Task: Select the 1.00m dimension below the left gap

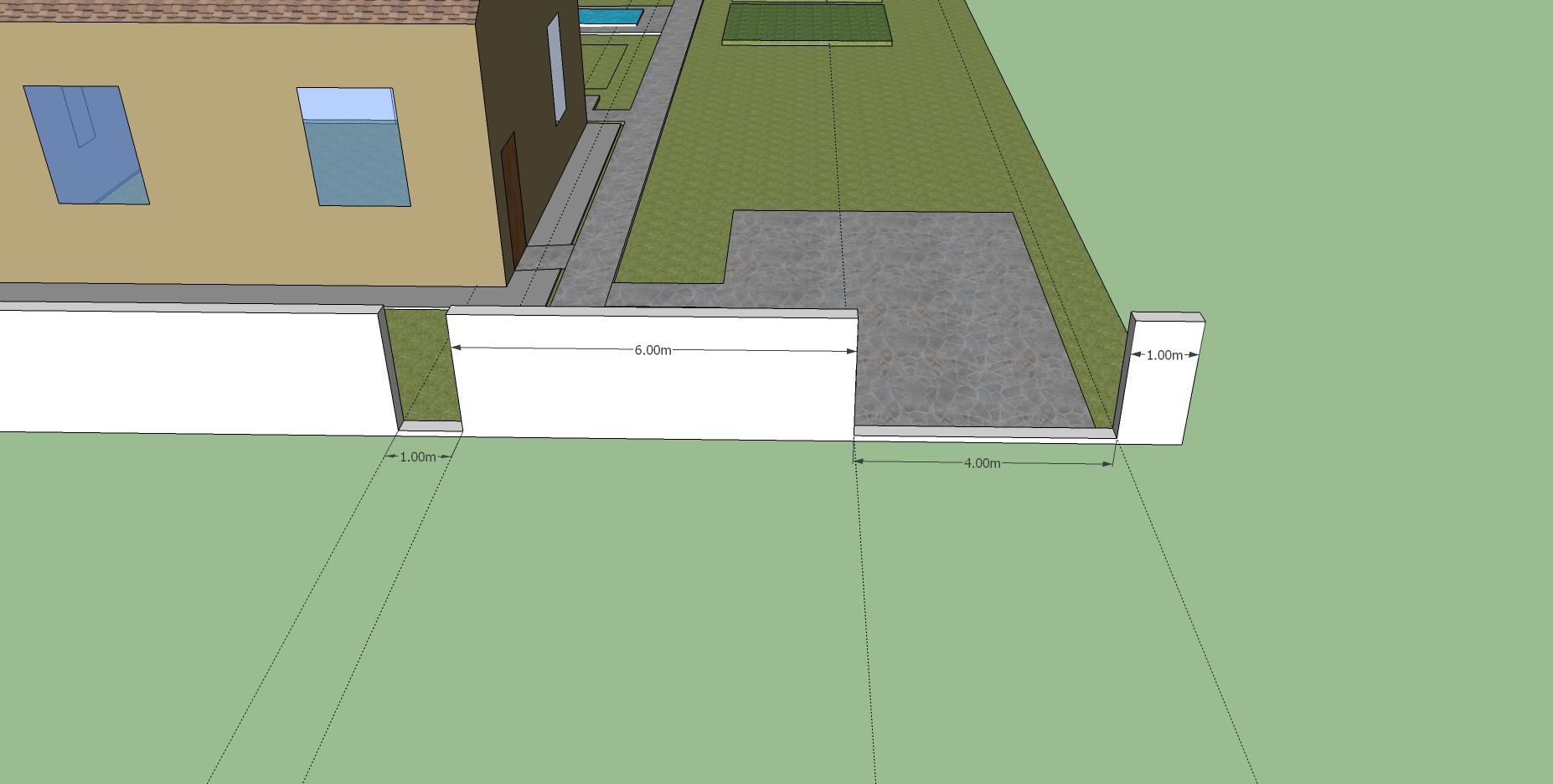Action: pos(417,457)
